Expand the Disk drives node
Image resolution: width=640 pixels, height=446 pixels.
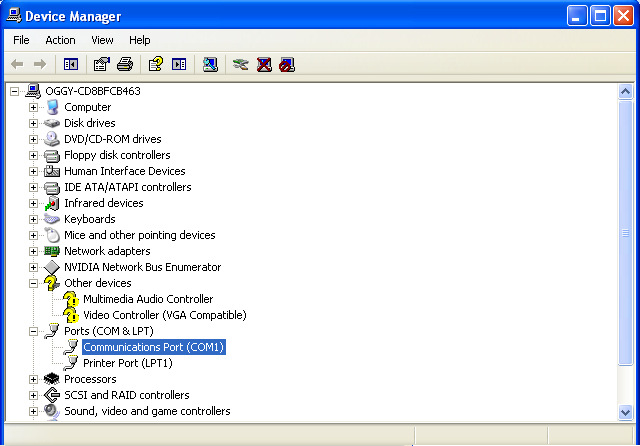(x=33, y=123)
